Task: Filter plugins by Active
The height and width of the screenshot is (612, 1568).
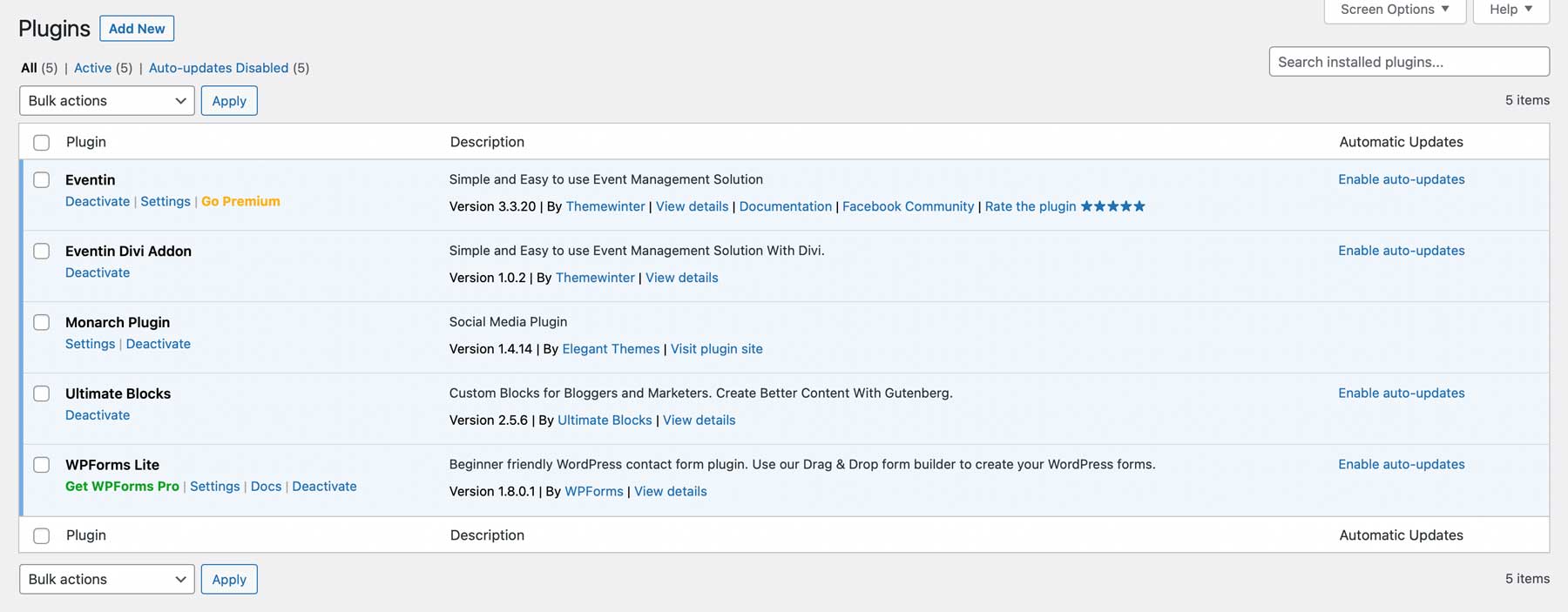Action: coord(92,68)
